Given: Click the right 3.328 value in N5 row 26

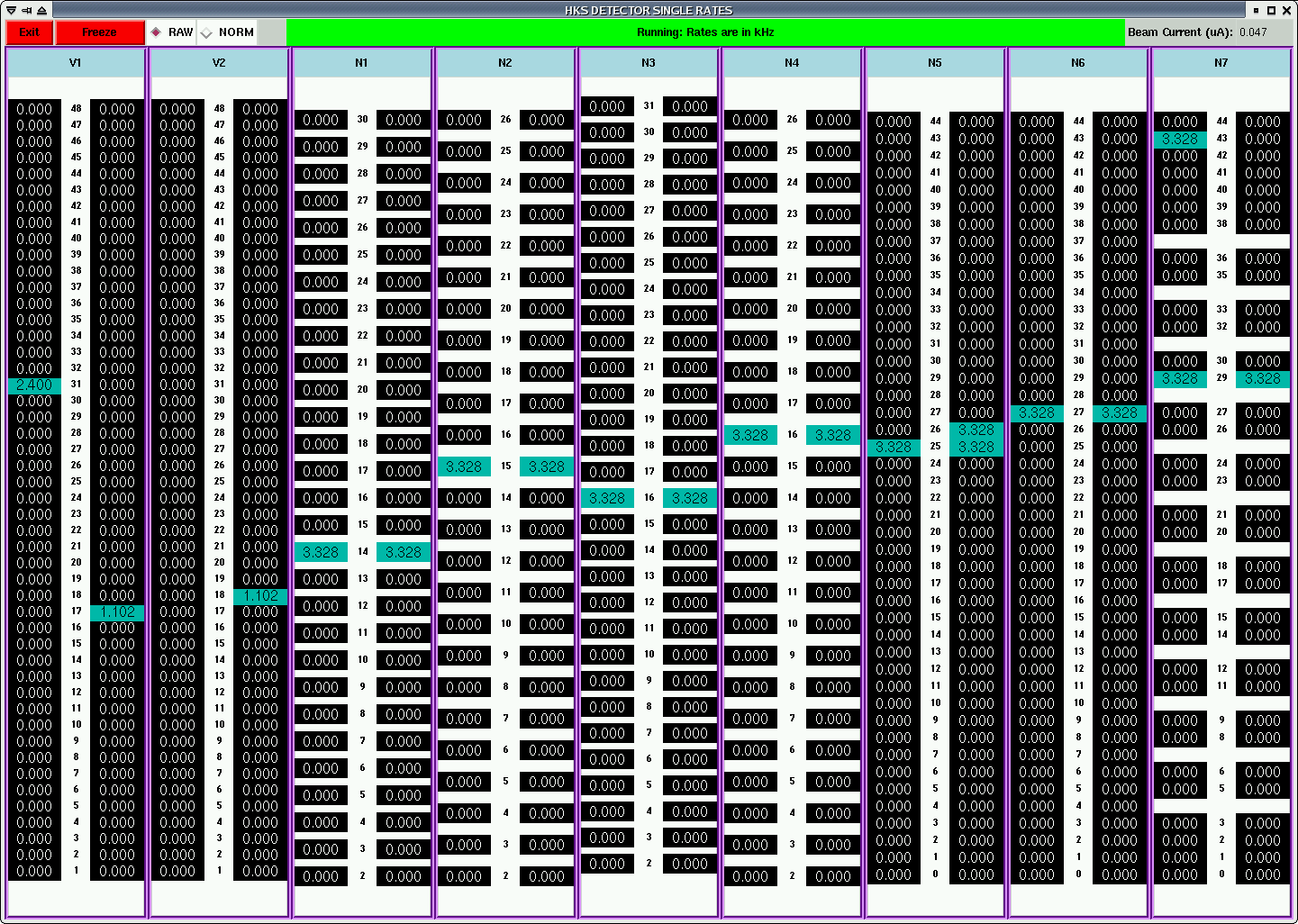Looking at the screenshot, I should (x=976, y=430).
